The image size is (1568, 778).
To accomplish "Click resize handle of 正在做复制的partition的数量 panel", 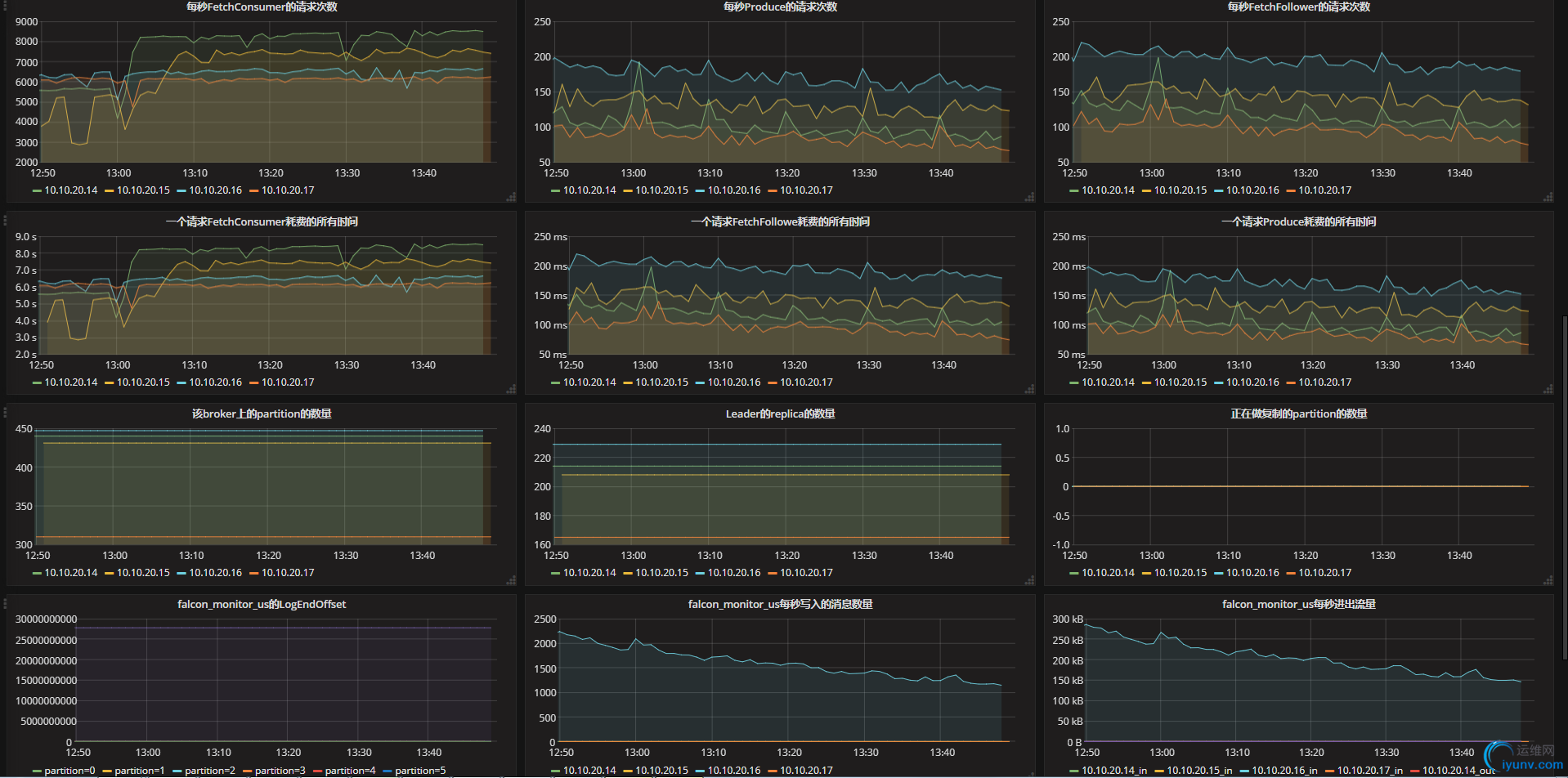I will [1548, 580].
